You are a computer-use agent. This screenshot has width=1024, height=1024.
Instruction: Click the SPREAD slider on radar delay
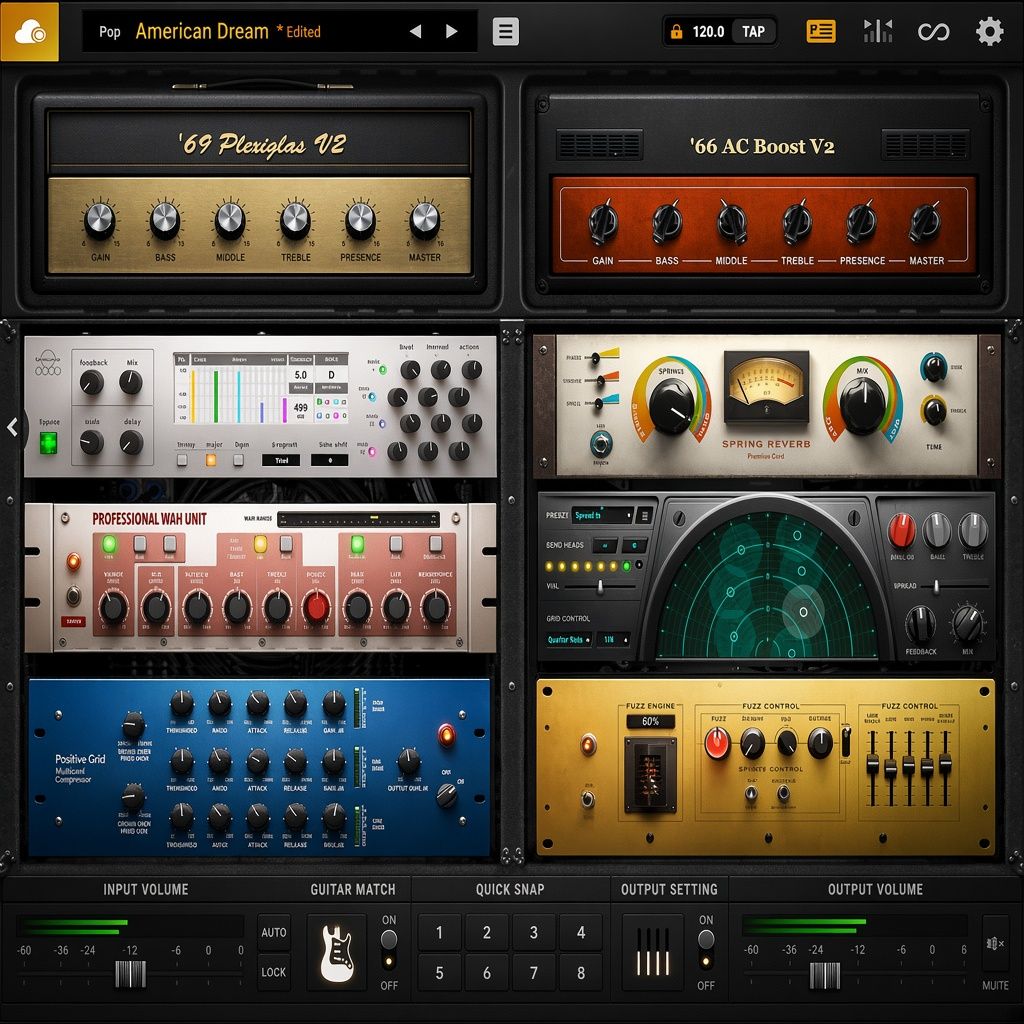pos(936,586)
